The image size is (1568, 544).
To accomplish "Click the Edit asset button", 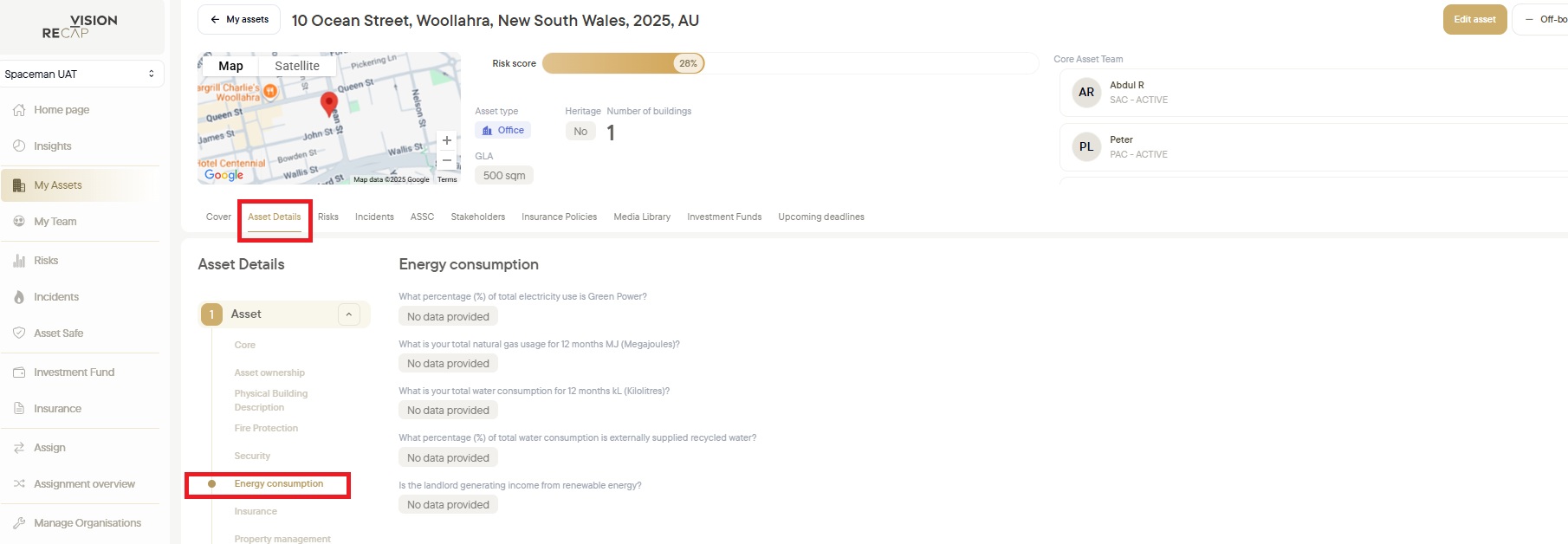I will [x=1474, y=19].
